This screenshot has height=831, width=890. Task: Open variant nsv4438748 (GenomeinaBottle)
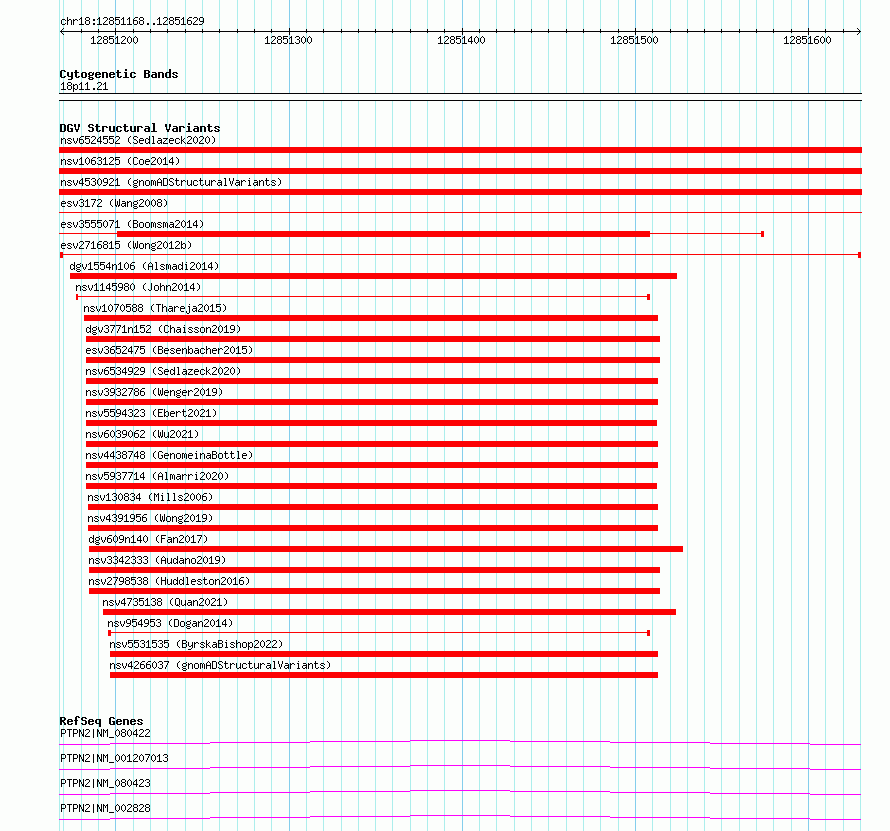point(169,455)
